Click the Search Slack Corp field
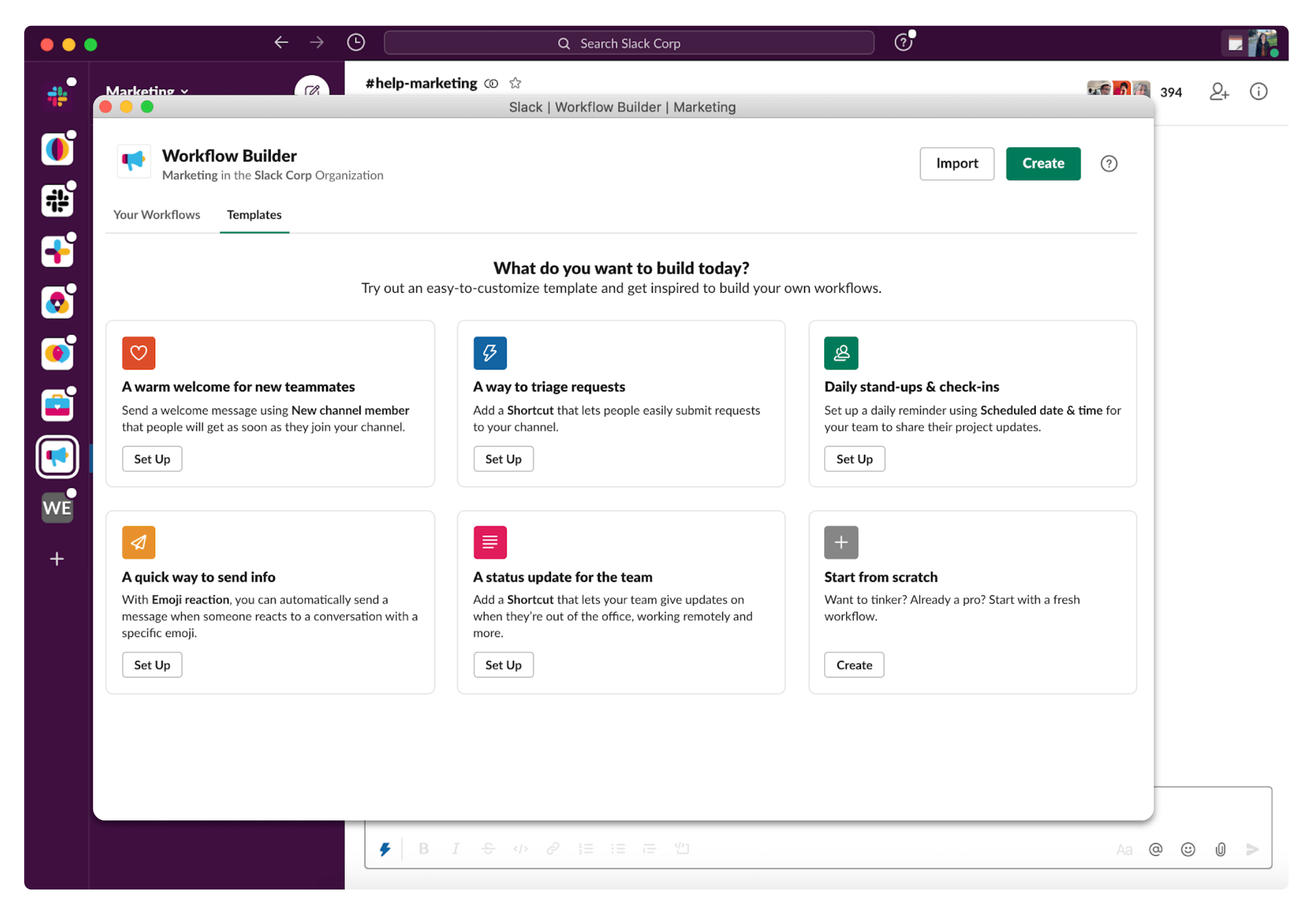The image size is (1316, 924). [x=629, y=43]
